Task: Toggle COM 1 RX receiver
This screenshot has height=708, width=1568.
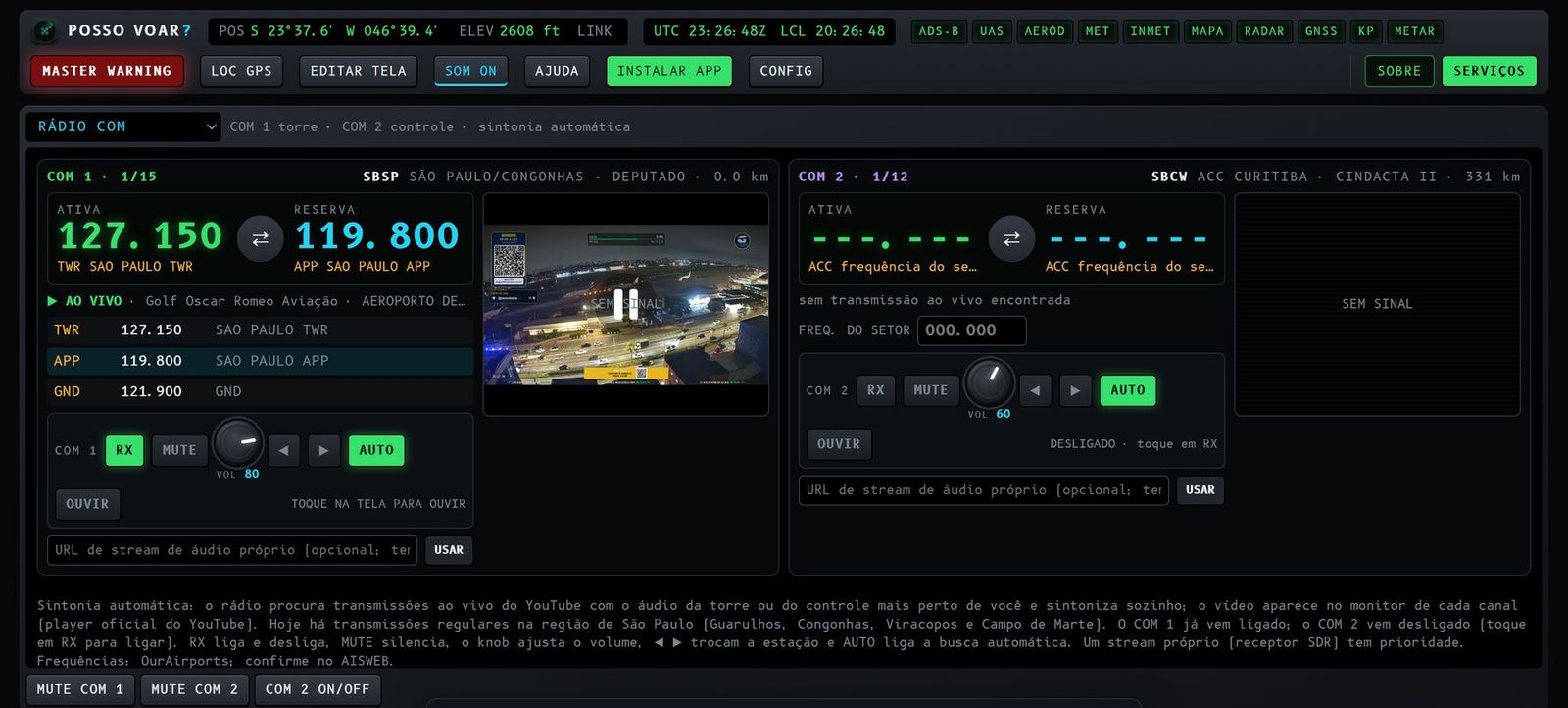Action: click(124, 450)
